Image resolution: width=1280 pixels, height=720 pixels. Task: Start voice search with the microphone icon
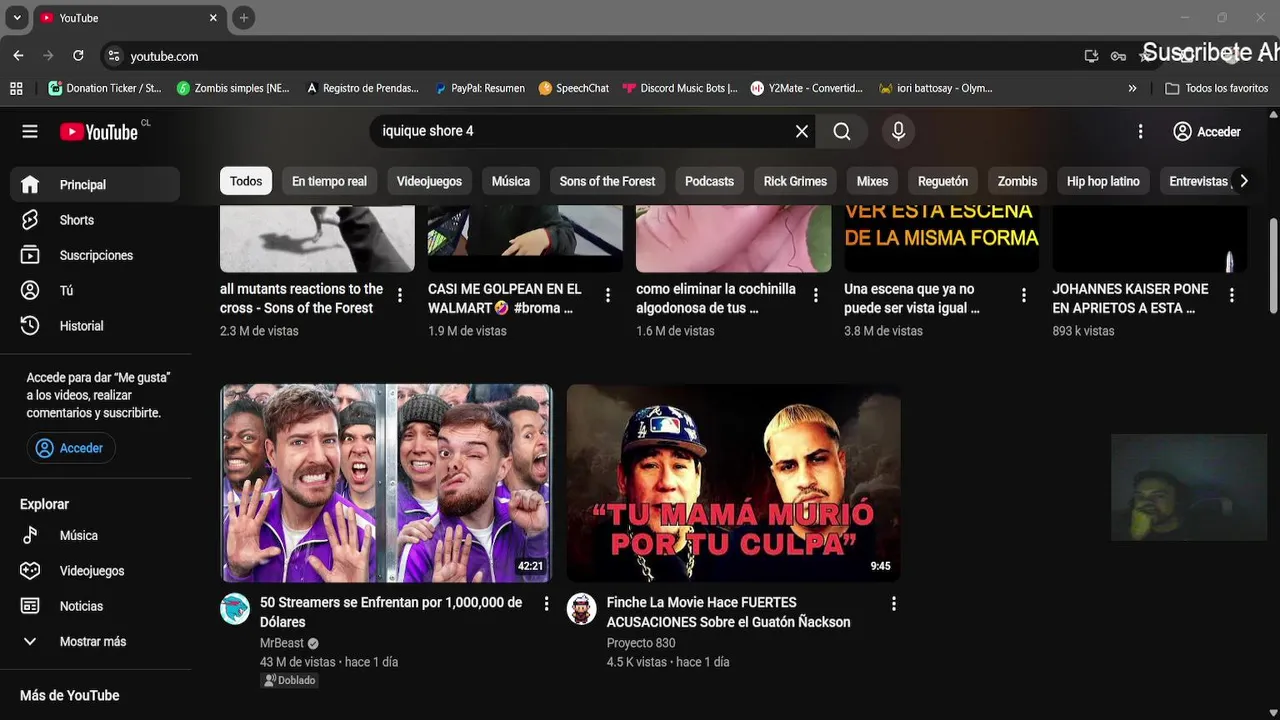point(898,131)
